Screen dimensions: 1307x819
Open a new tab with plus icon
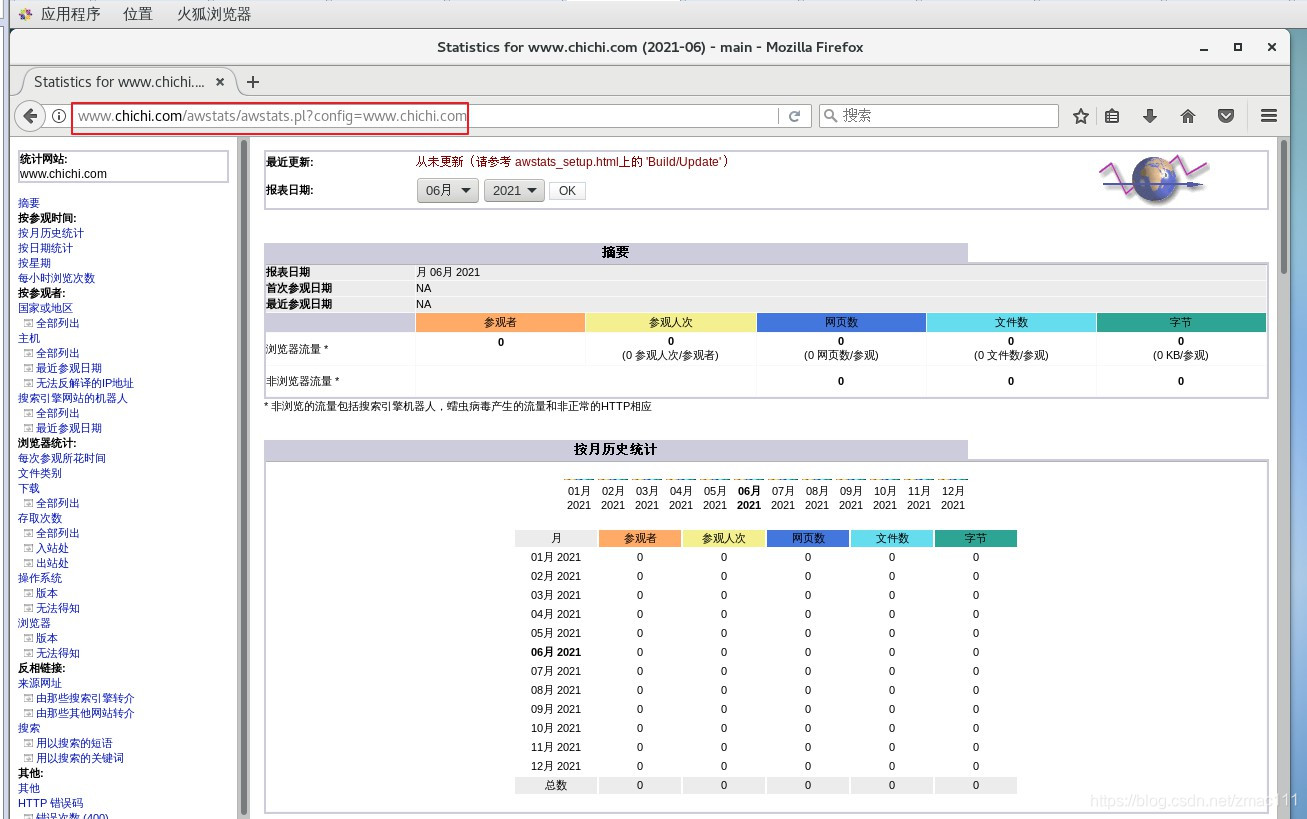[x=253, y=82]
